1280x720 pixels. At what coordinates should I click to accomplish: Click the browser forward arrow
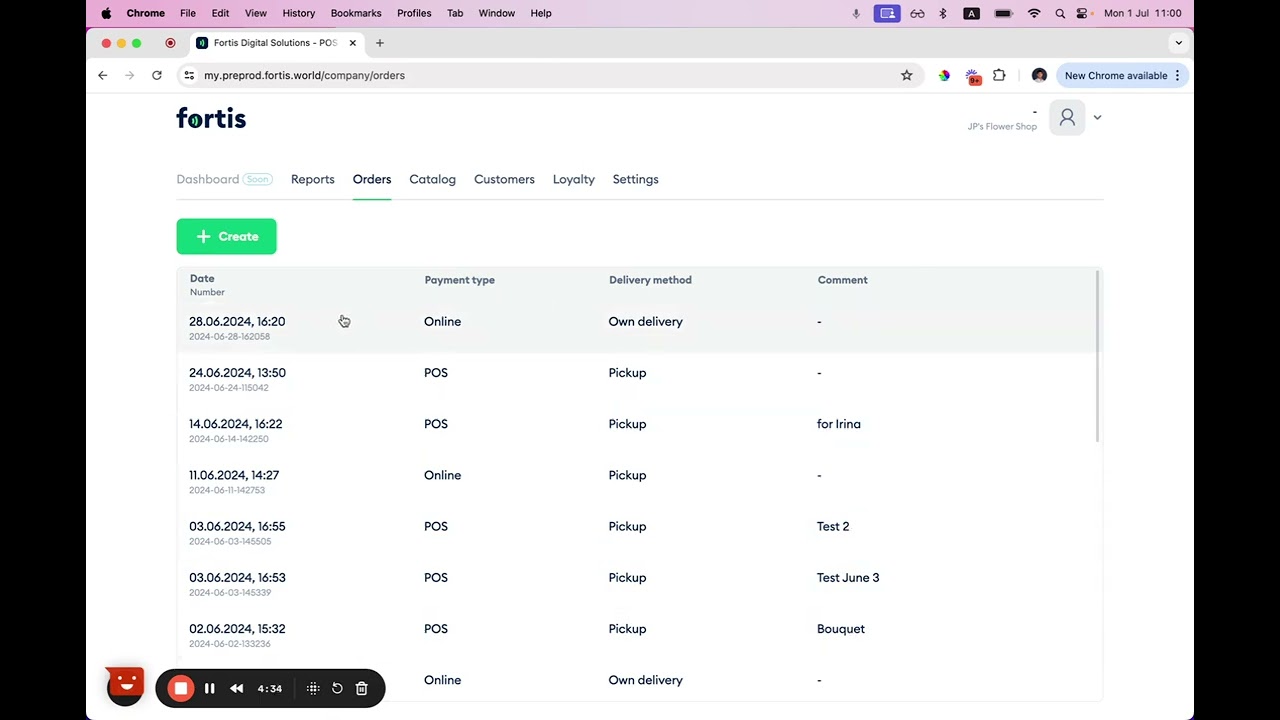129,75
